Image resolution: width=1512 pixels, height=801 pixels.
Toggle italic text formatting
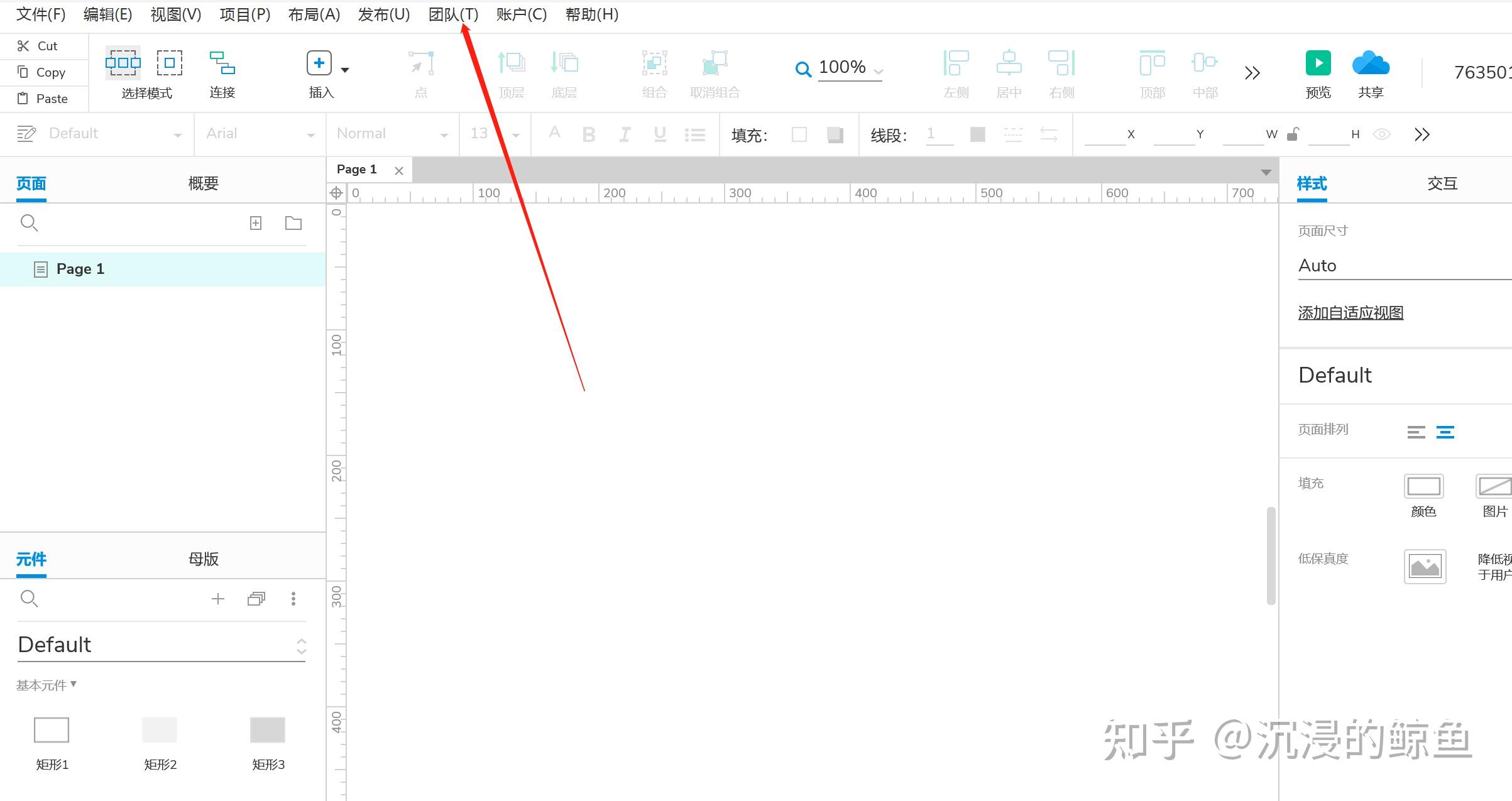pyautogui.click(x=624, y=134)
